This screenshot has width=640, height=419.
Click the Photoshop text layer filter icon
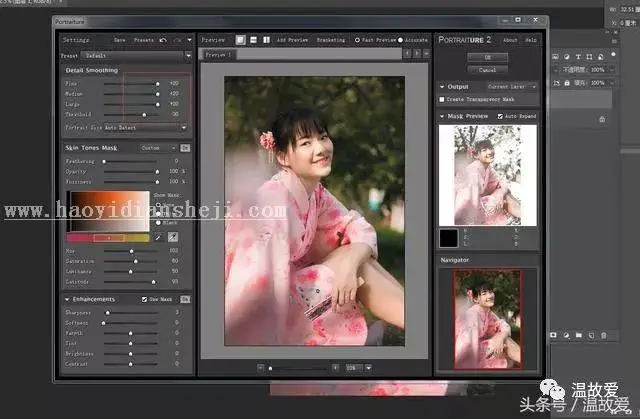point(578,57)
